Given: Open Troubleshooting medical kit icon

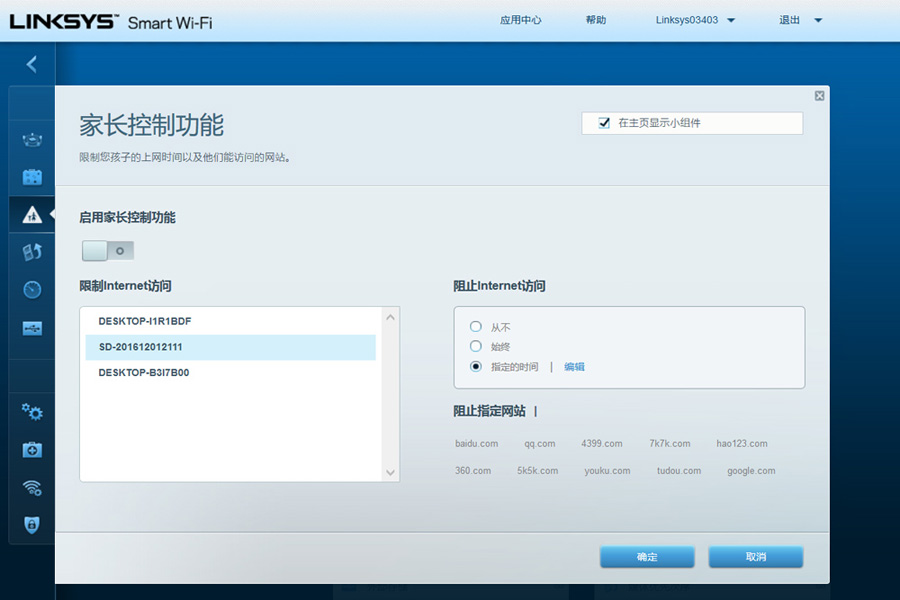Looking at the screenshot, I should click(32, 449).
